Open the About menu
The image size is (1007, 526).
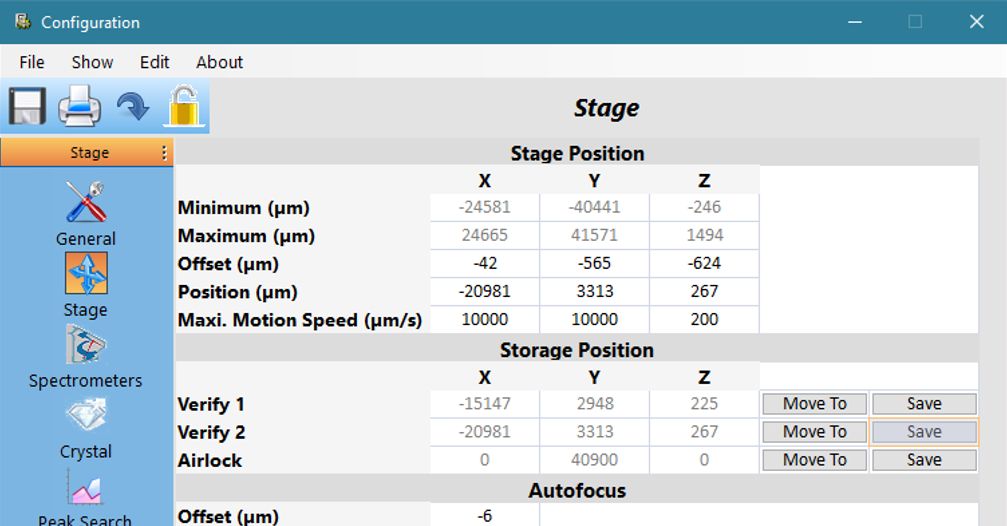coord(219,62)
